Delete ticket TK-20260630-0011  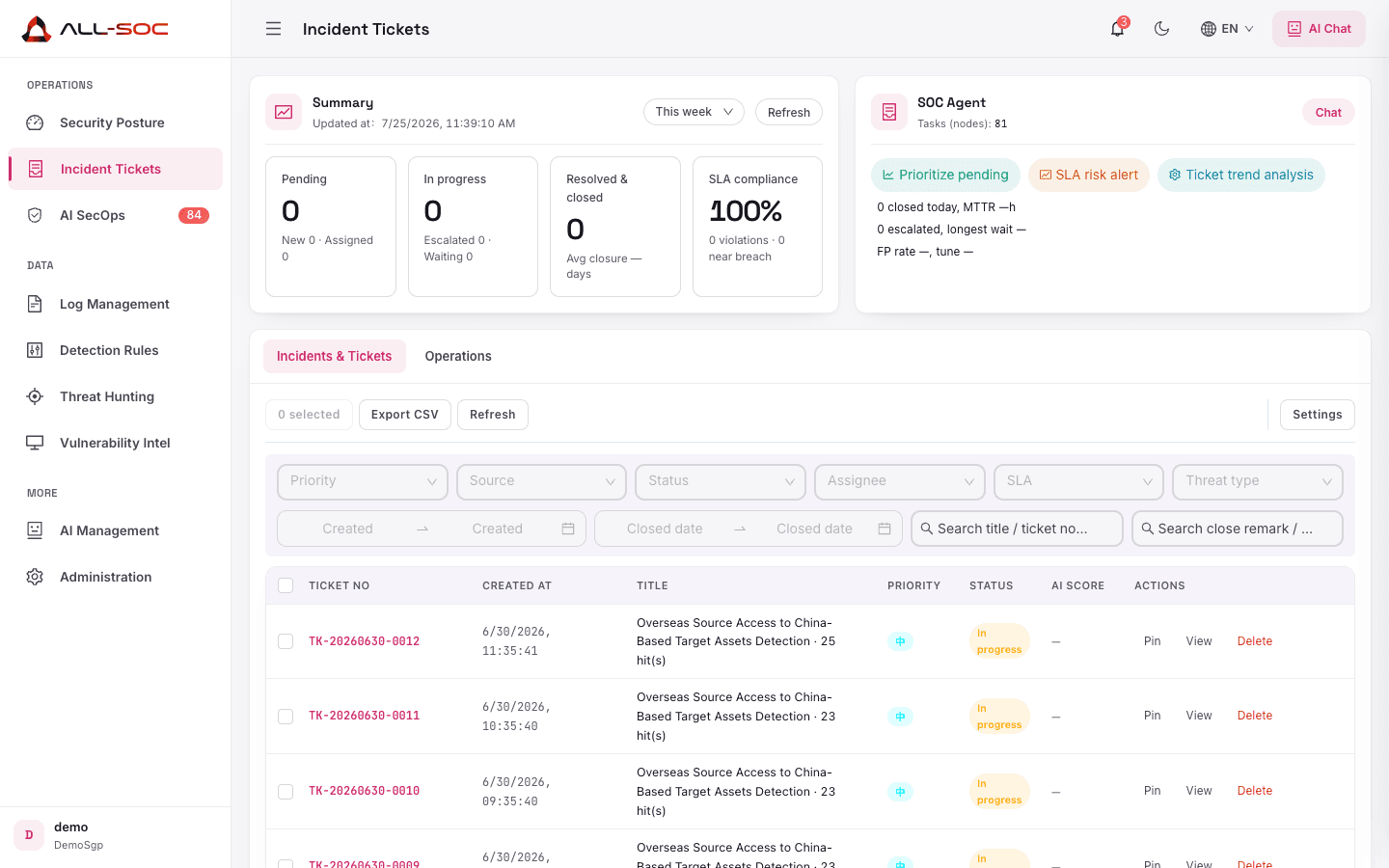tap(1255, 716)
